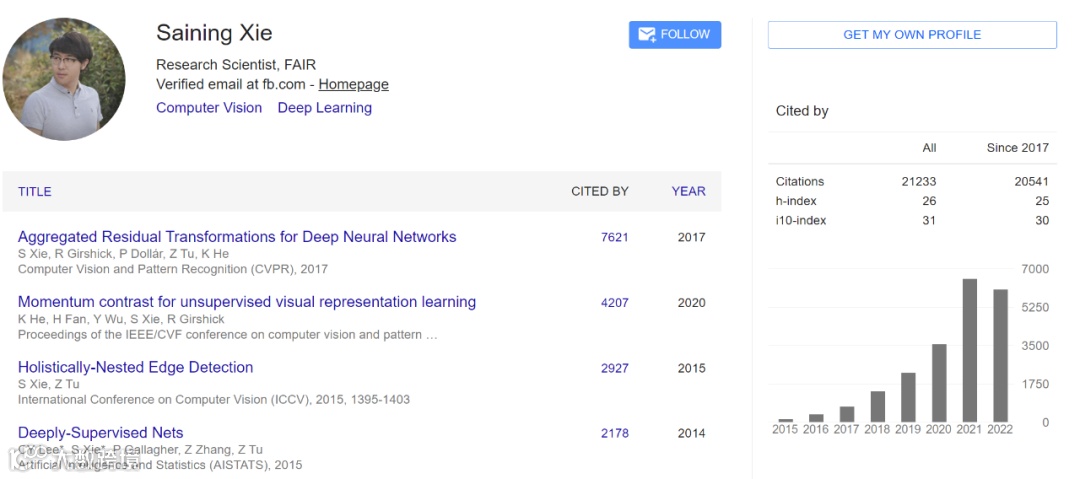Image resolution: width=1080 pixels, height=479 pixels.
Task: View 4207 citations of Momentum contrast
Action: tap(615, 303)
